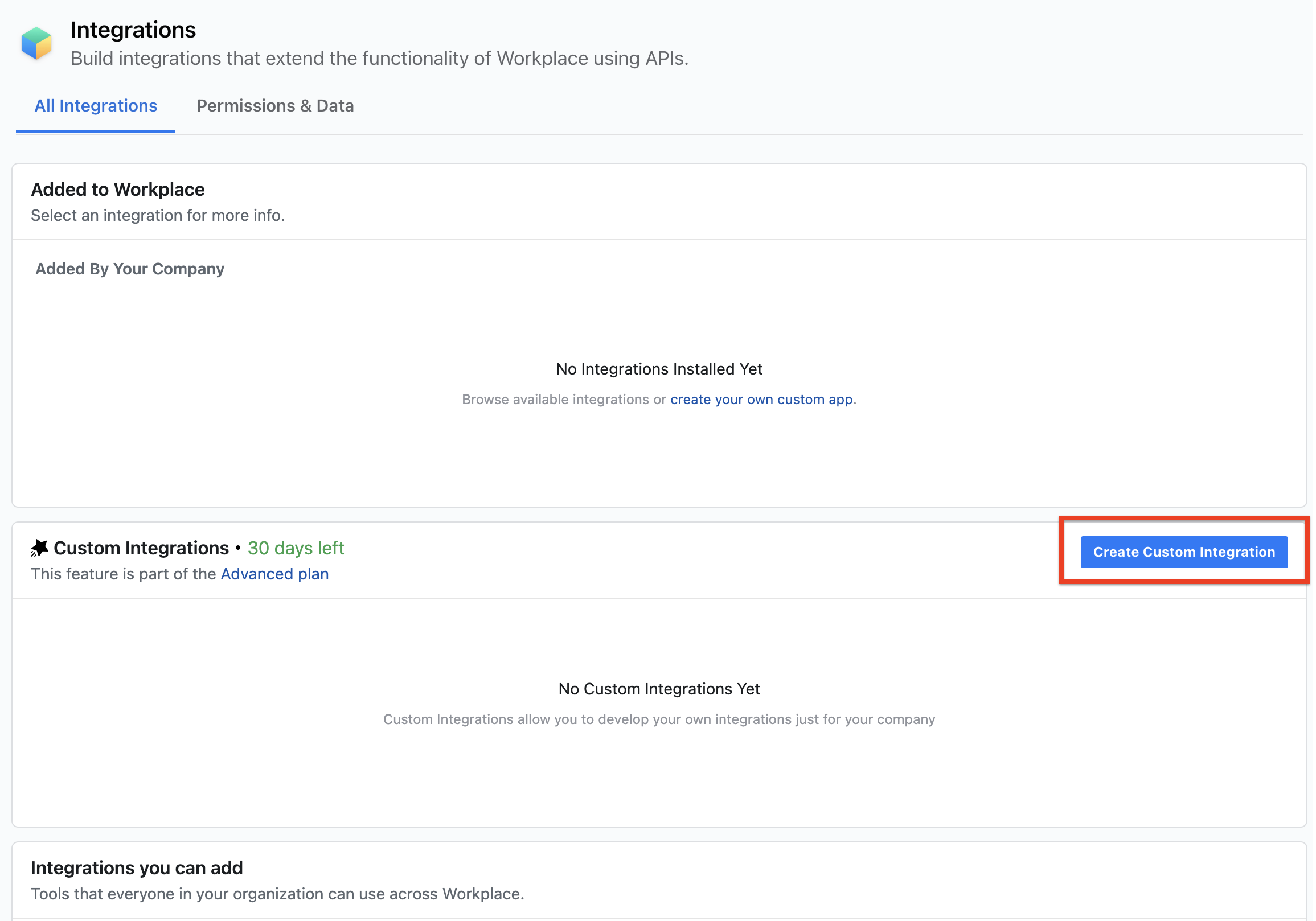
Task: Click the Create Custom Integration button
Action: [1183, 552]
